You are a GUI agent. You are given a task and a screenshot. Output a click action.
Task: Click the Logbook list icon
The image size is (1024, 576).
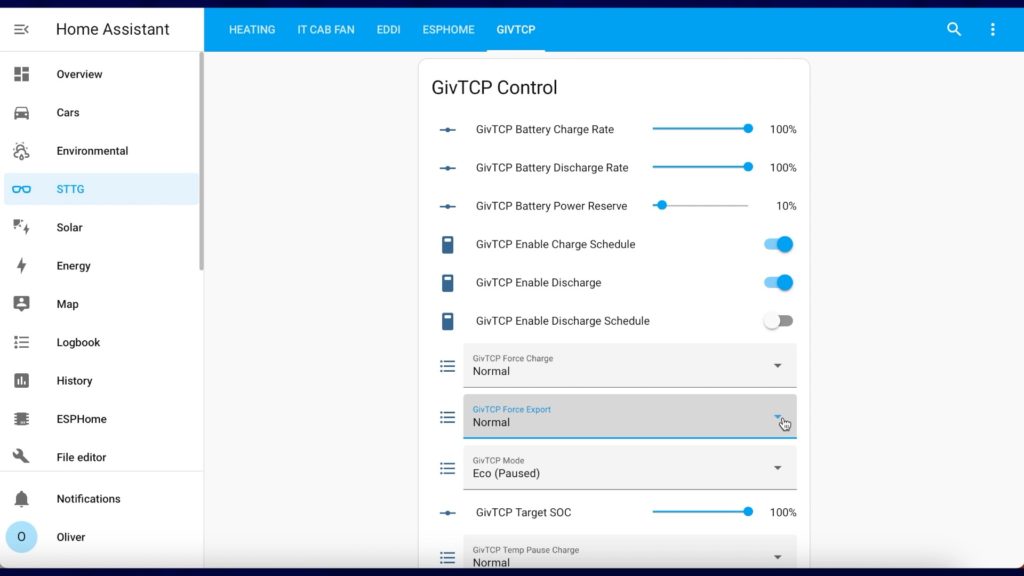pos(22,342)
